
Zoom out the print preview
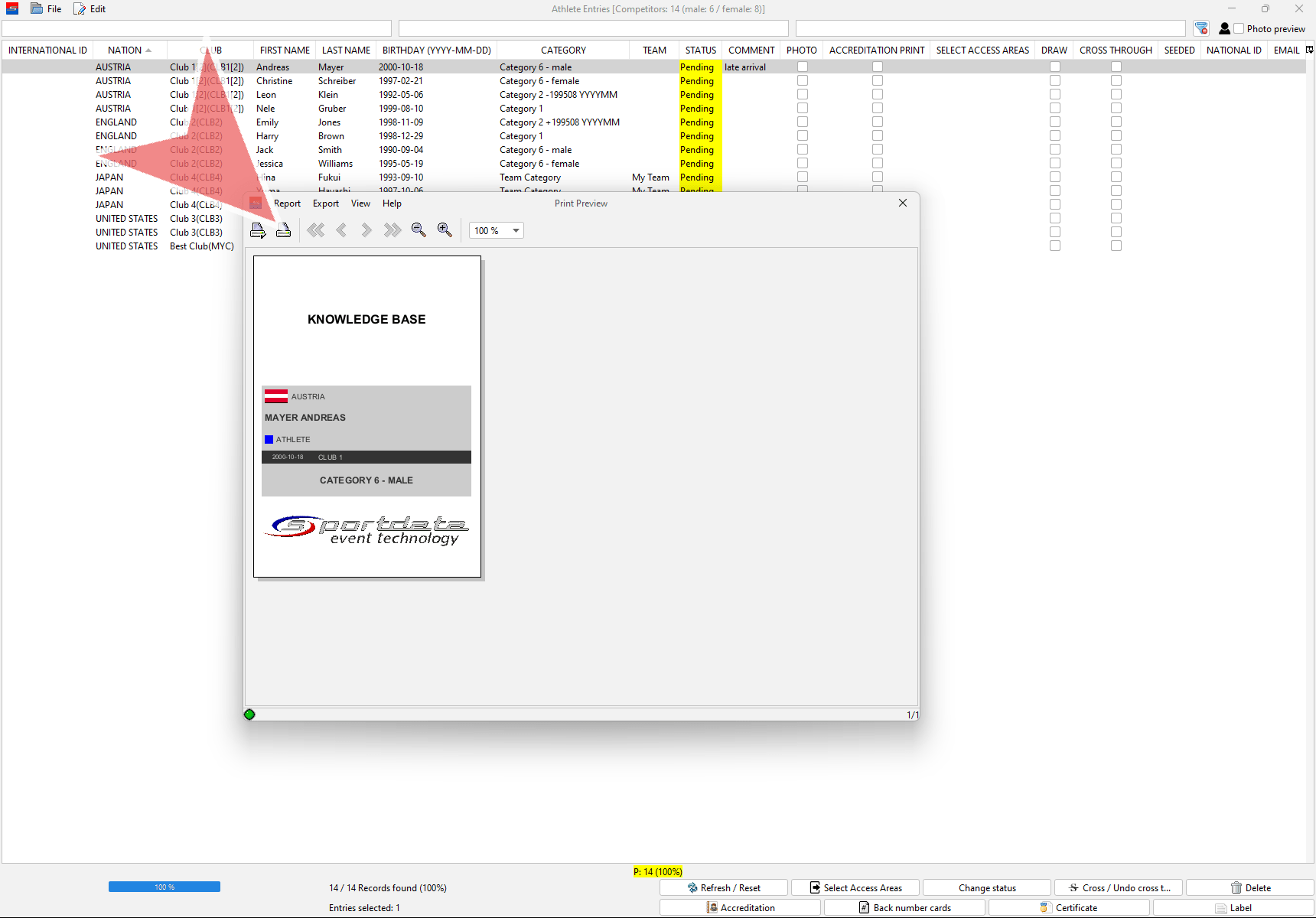coord(419,230)
